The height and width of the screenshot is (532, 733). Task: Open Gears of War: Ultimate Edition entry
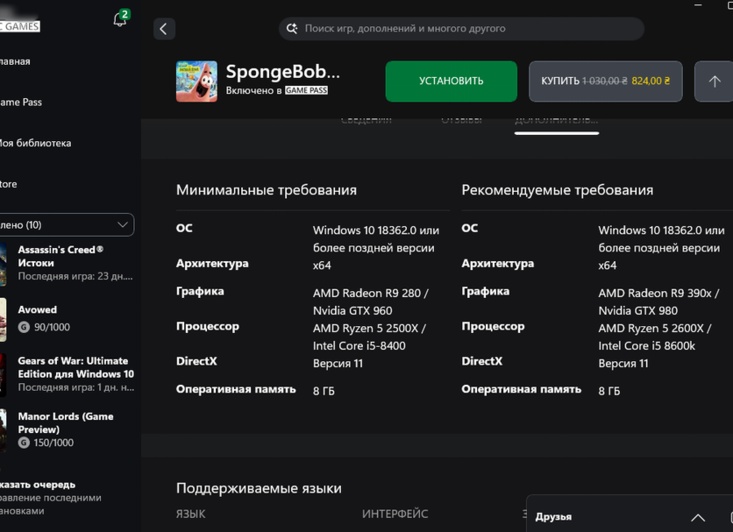pyautogui.click(x=67, y=374)
